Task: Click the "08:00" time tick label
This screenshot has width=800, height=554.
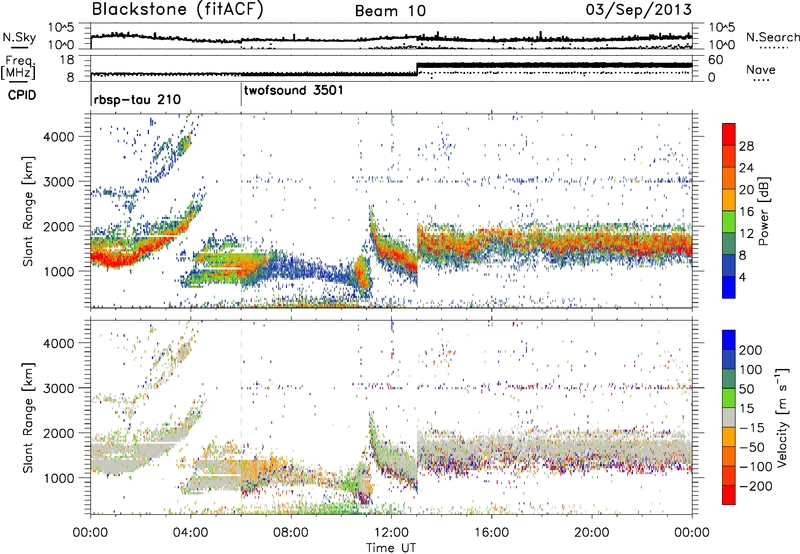Action: (291, 533)
